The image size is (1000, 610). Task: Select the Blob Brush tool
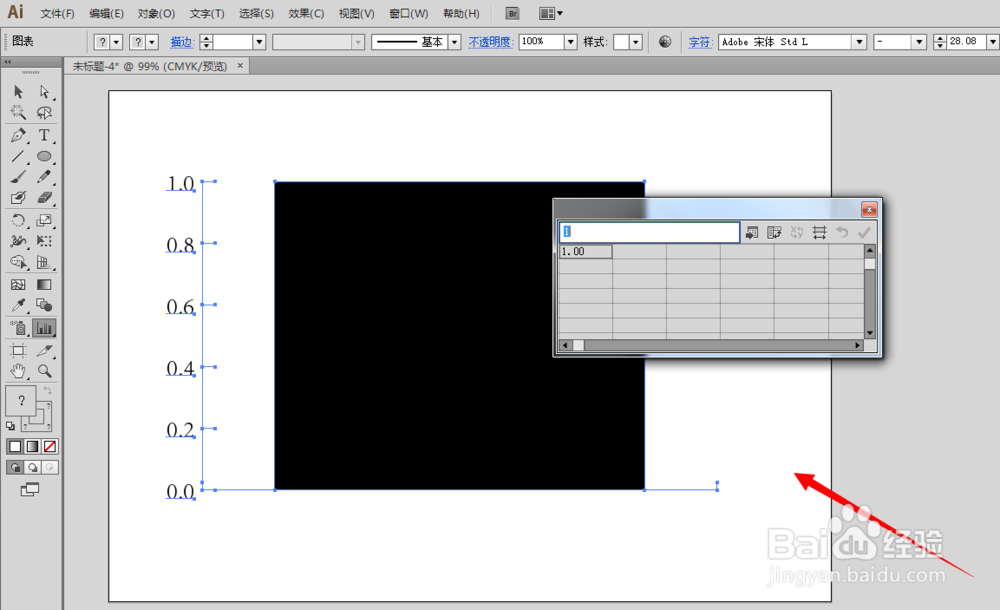point(18,198)
